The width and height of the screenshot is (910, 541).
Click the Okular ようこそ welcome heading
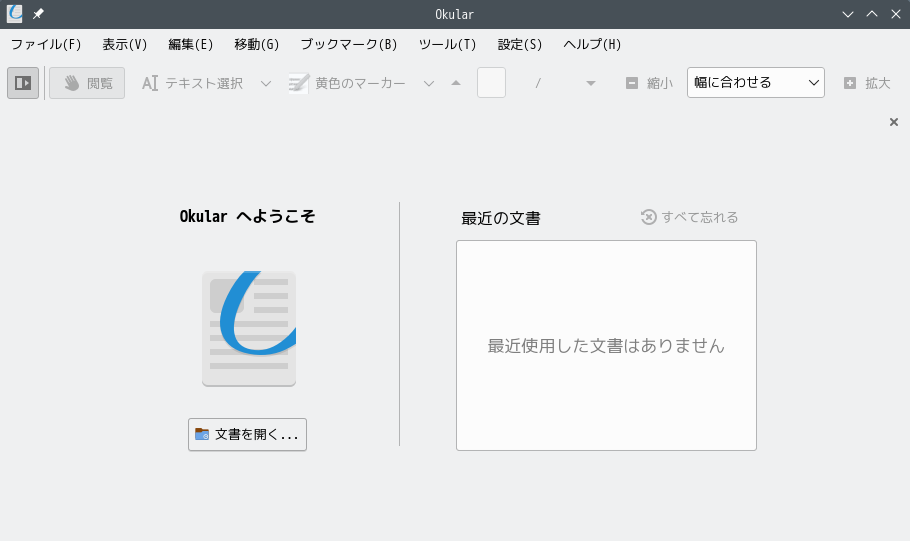(247, 217)
